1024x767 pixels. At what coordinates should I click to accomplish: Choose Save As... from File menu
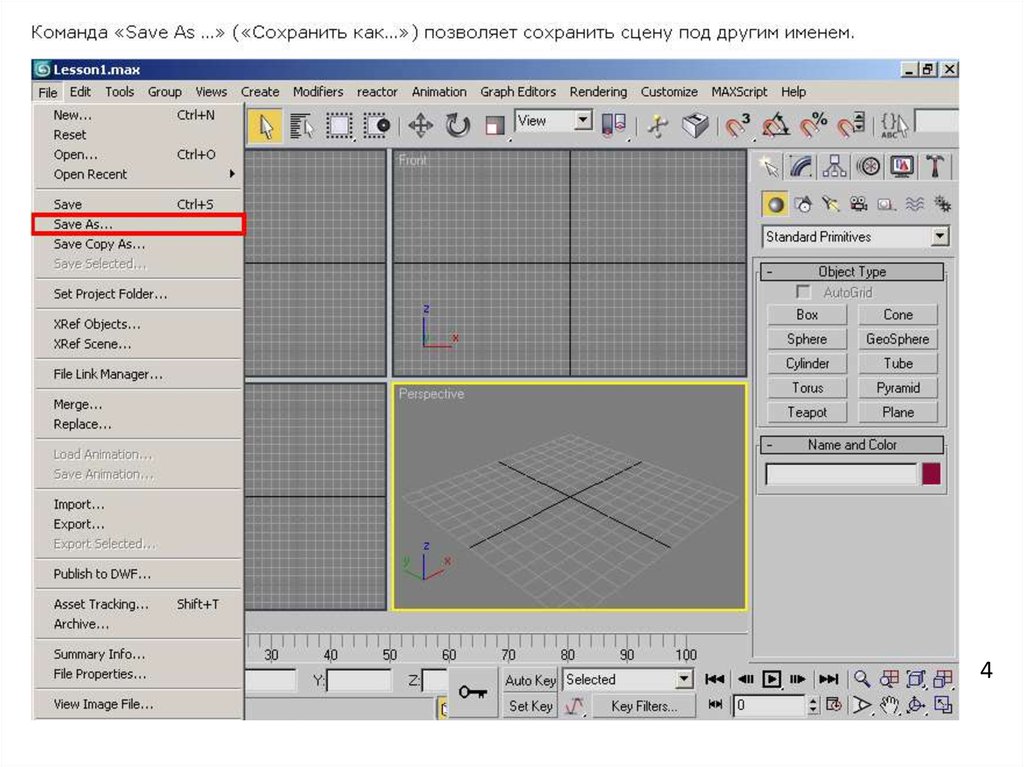pyautogui.click(x=83, y=225)
